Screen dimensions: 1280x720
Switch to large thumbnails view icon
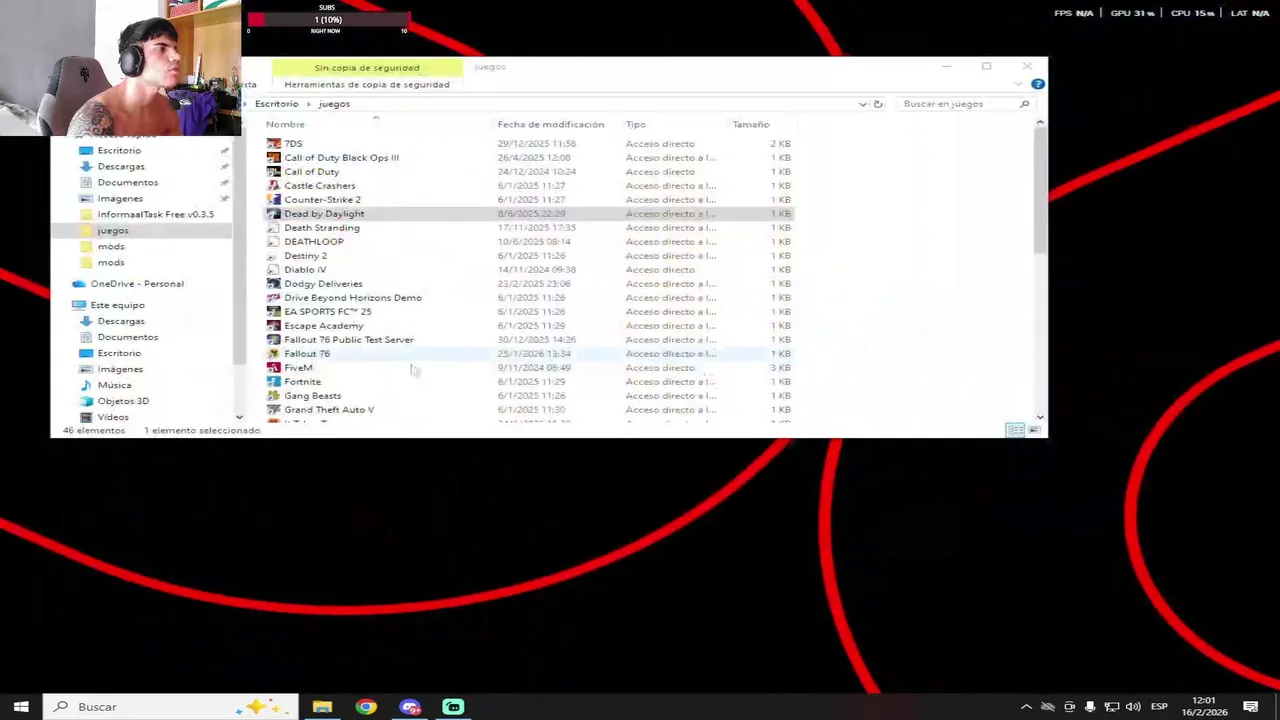click(1034, 430)
